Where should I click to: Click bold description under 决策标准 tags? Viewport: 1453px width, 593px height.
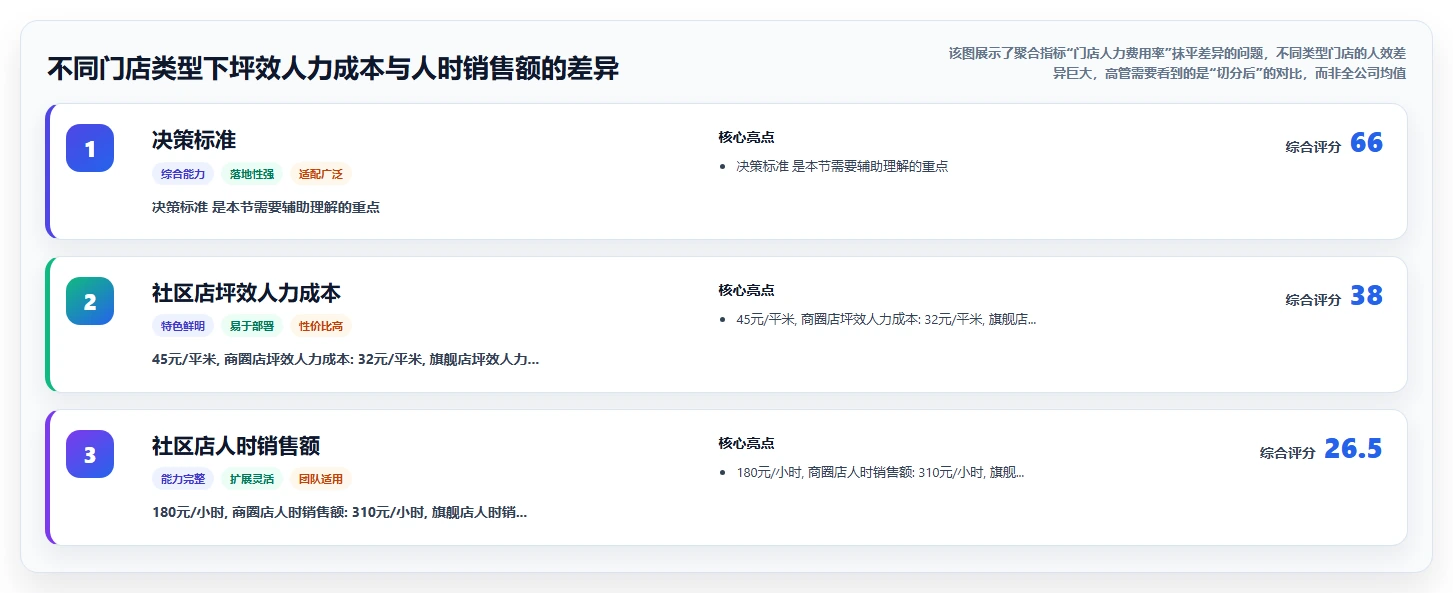tap(266, 207)
